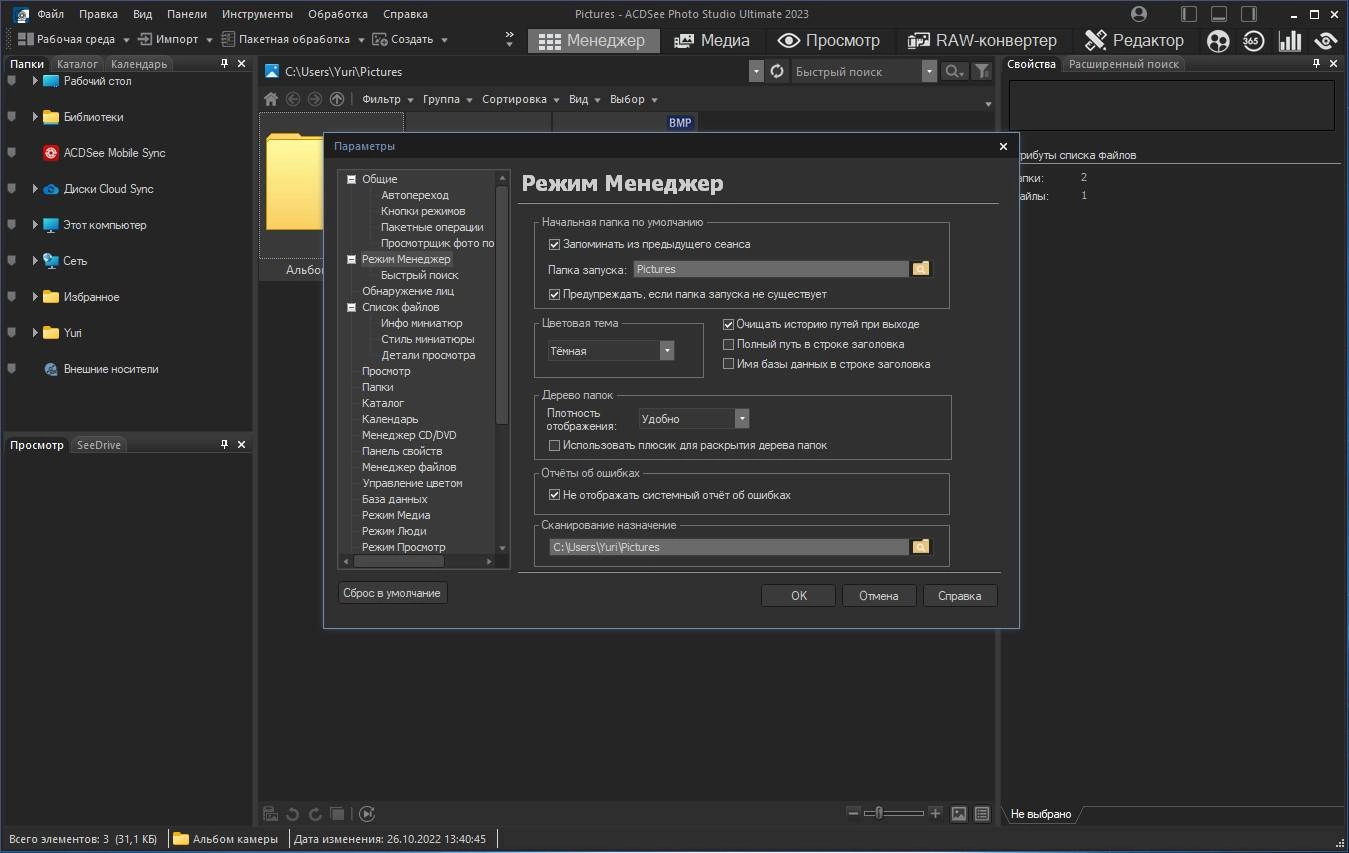This screenshot has width=1349, height=853.
Task: Switch to details list view icon at bottom
Action: tap(982, 814)
